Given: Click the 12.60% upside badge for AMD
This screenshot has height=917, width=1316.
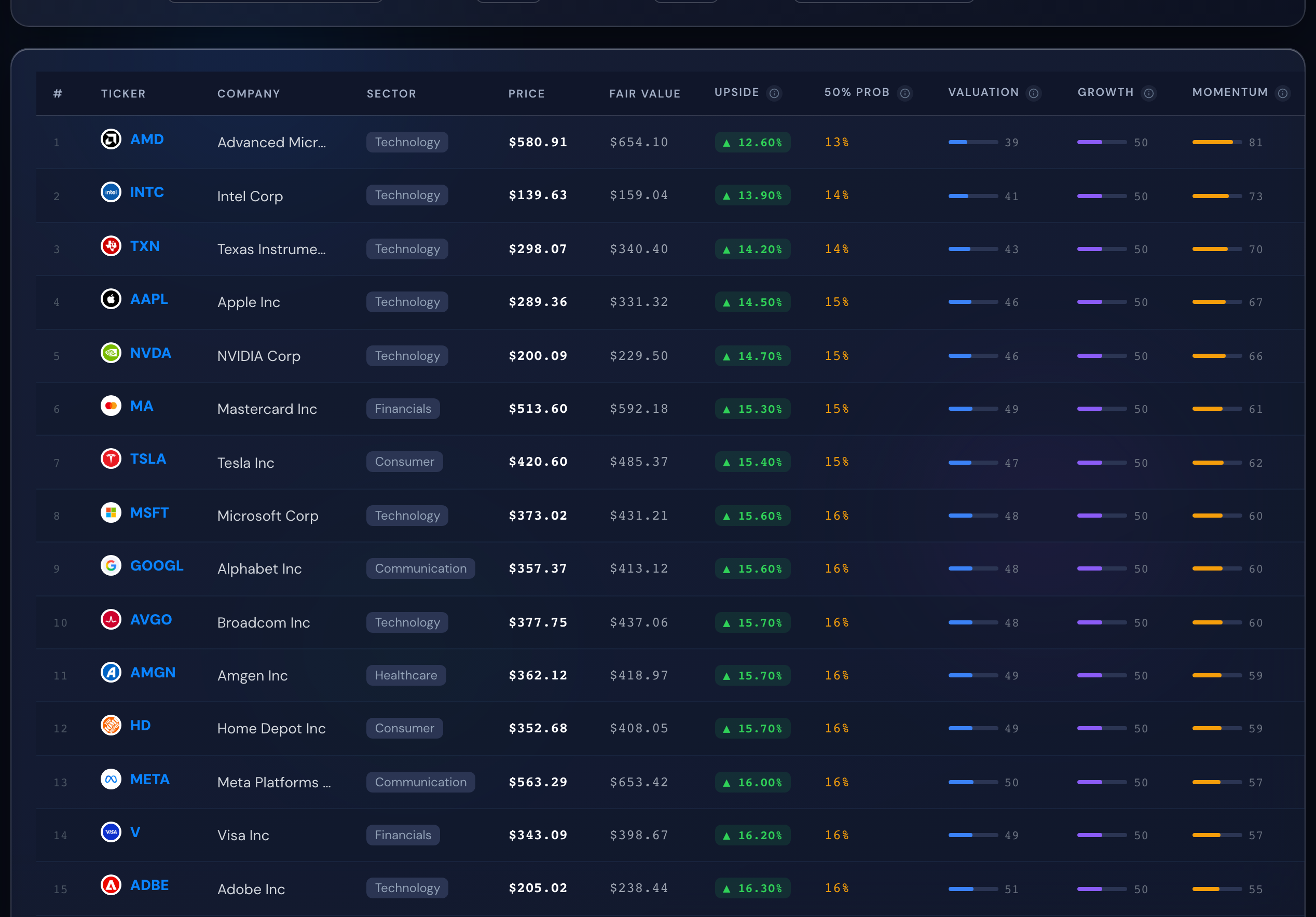Looking at the screenshot, I should [x=752, y=142].
